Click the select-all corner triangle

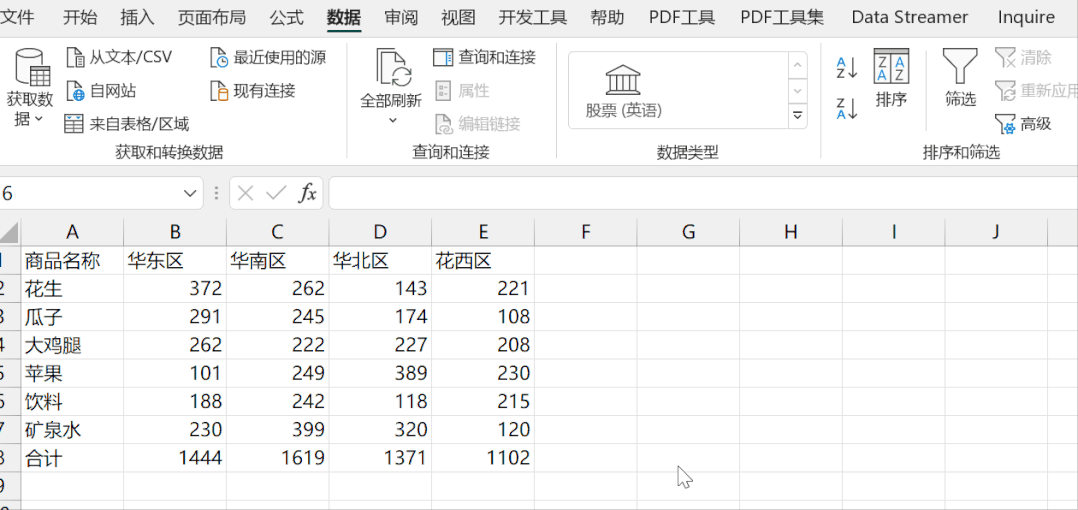click(x=9, y=234)
